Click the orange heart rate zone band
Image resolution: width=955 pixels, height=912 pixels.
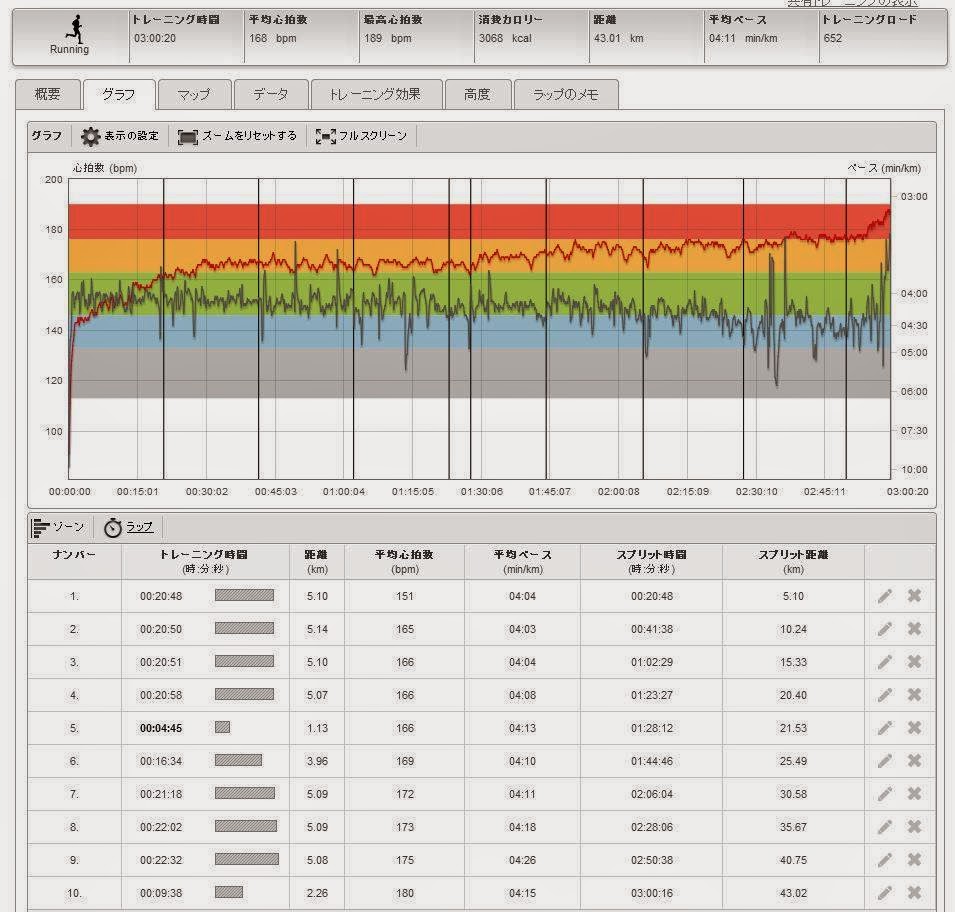coord(479,256)
